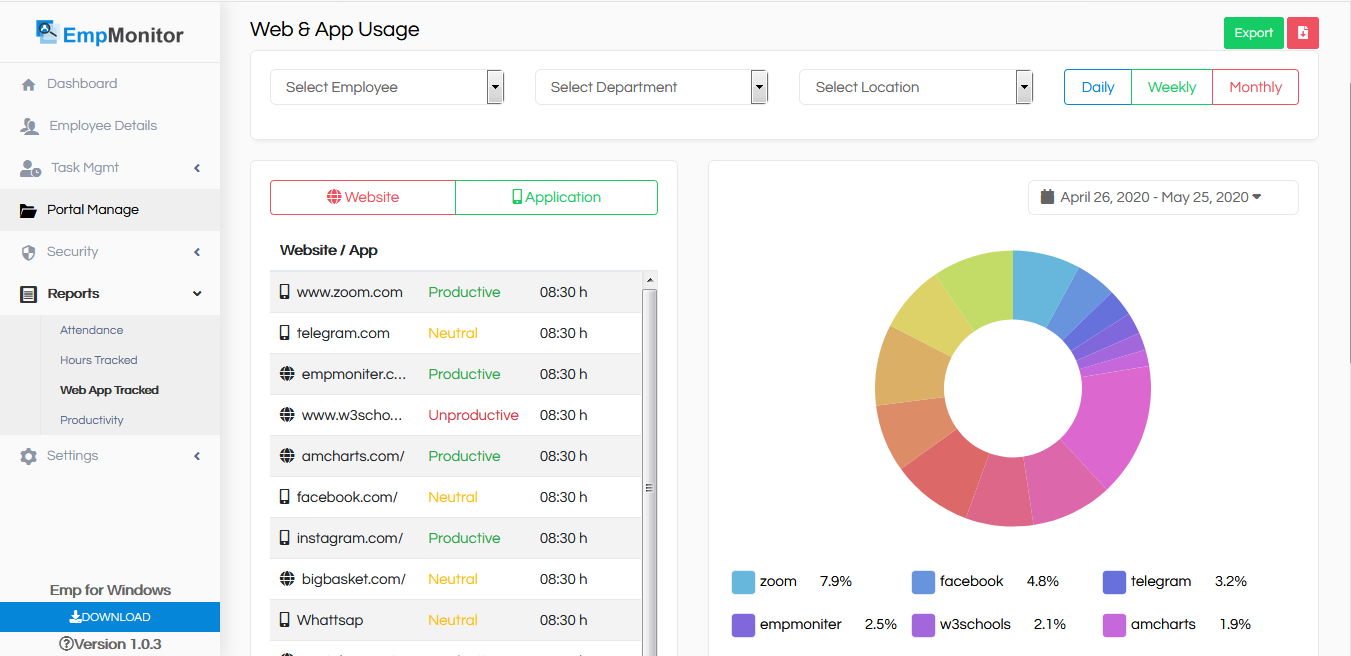The height and width of the screenshot is (656, 1351).
Task: Open the Hours Tracked report
Action: 99,360
